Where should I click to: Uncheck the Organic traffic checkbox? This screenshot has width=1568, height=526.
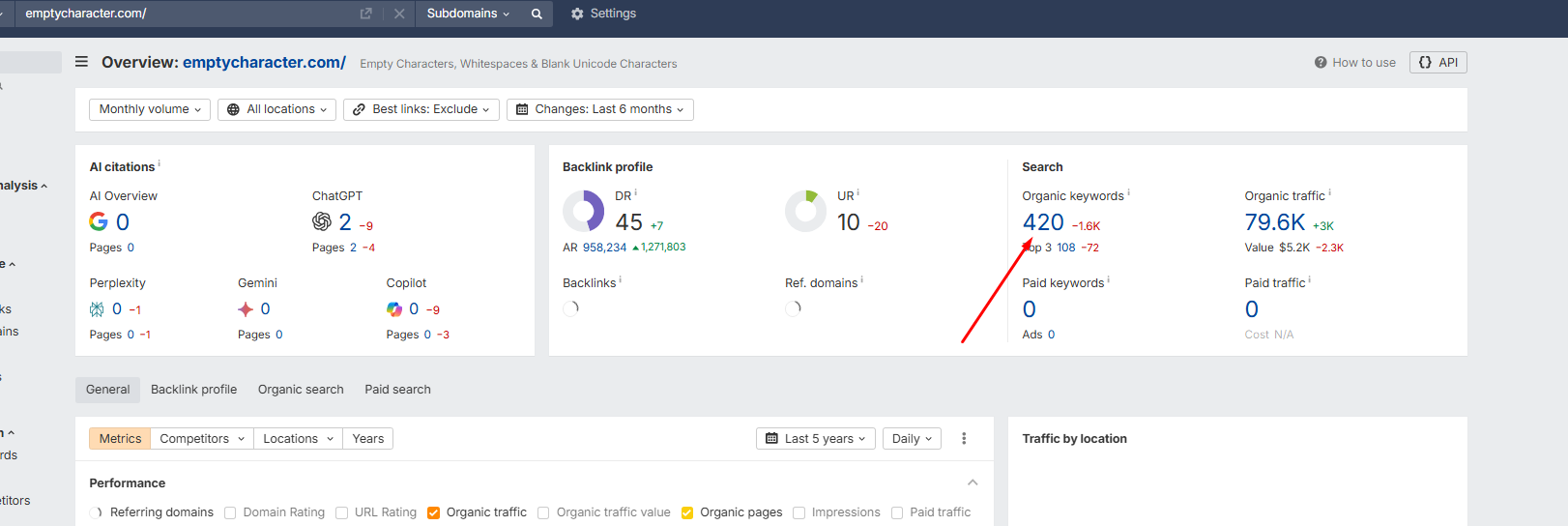[x=433, y=512]
